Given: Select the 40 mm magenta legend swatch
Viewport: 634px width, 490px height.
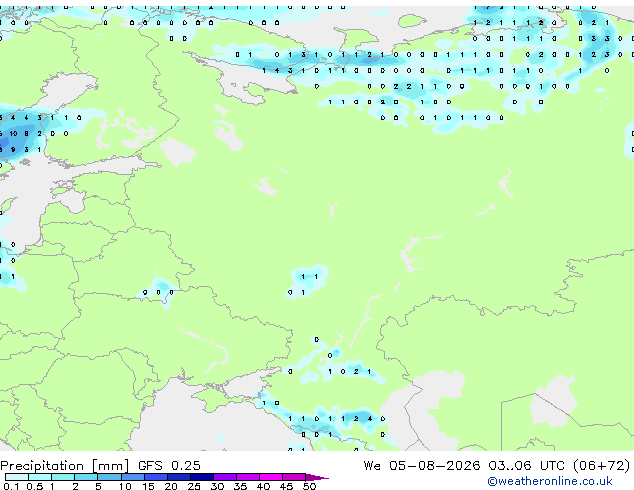Looking at the screenshot, I should coord(271,477).
